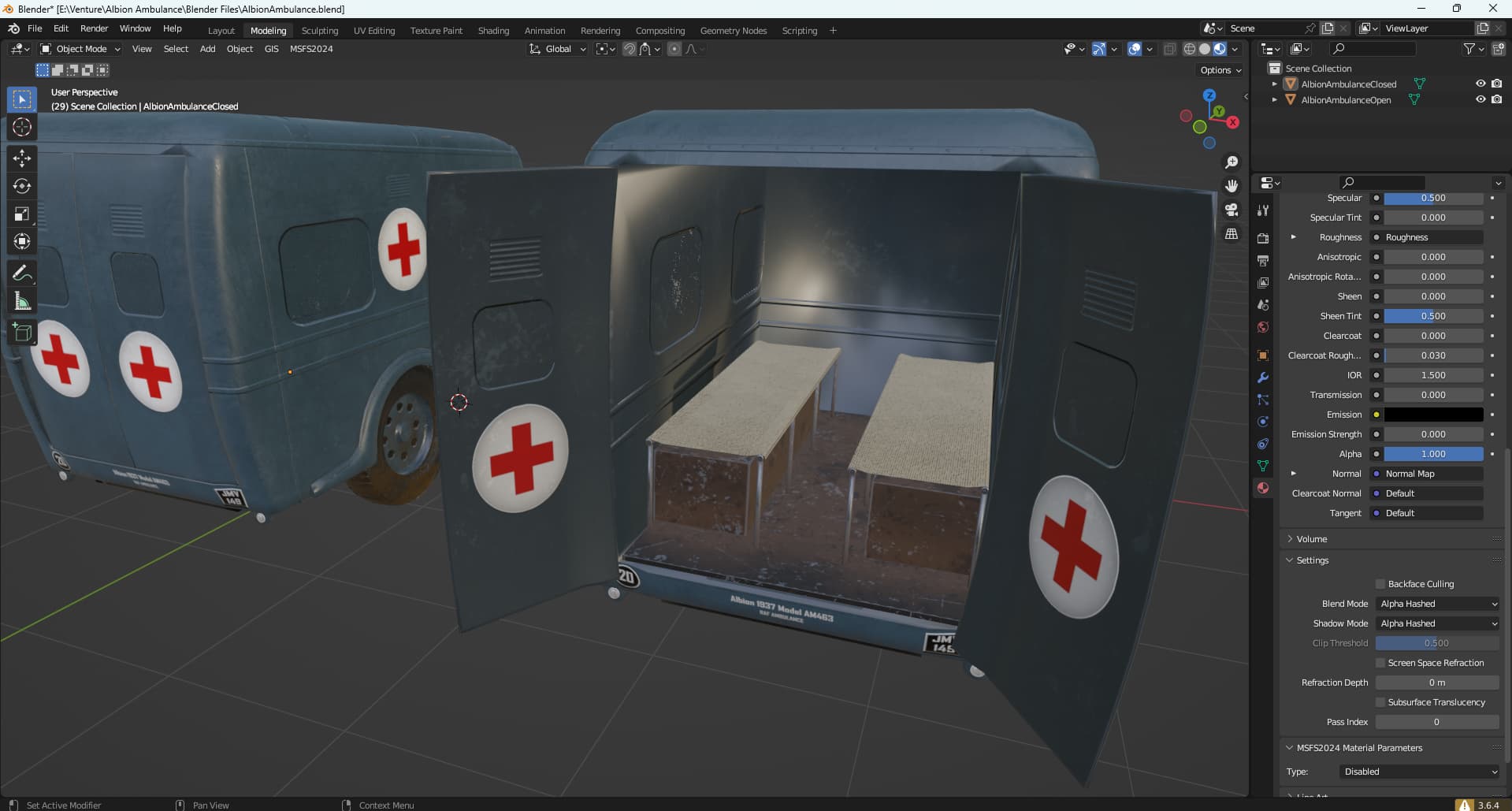The image size is (1512, 811).
Task: Open the Material properties tab
Action: point(1263,488)
